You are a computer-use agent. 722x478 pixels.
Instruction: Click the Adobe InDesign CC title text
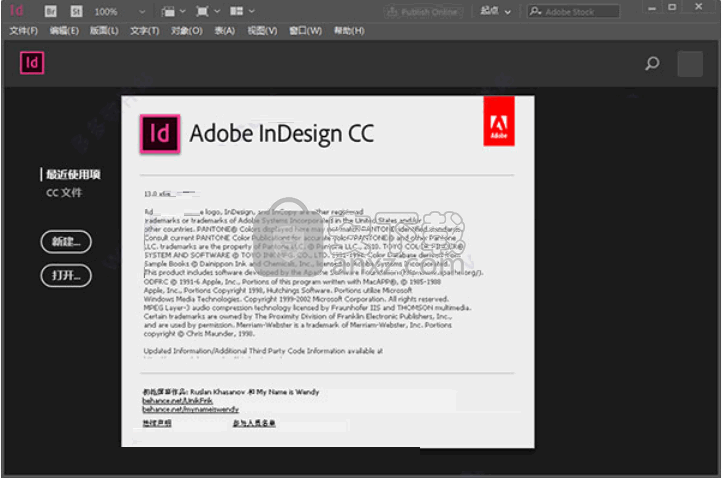click(x=282, y=134)
